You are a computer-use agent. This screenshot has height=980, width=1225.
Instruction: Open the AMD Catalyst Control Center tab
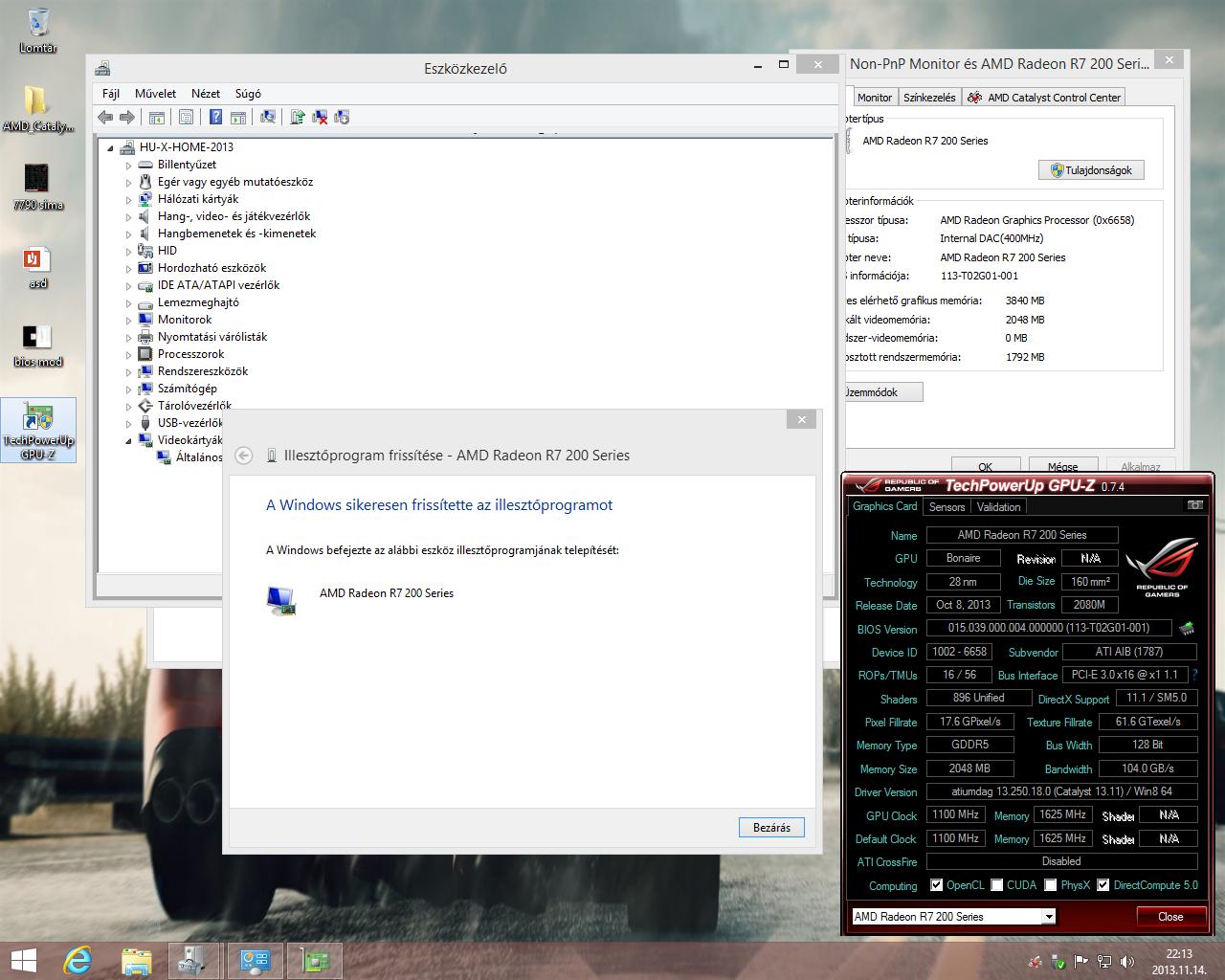pyautogui.click(x=1043, y=98)
